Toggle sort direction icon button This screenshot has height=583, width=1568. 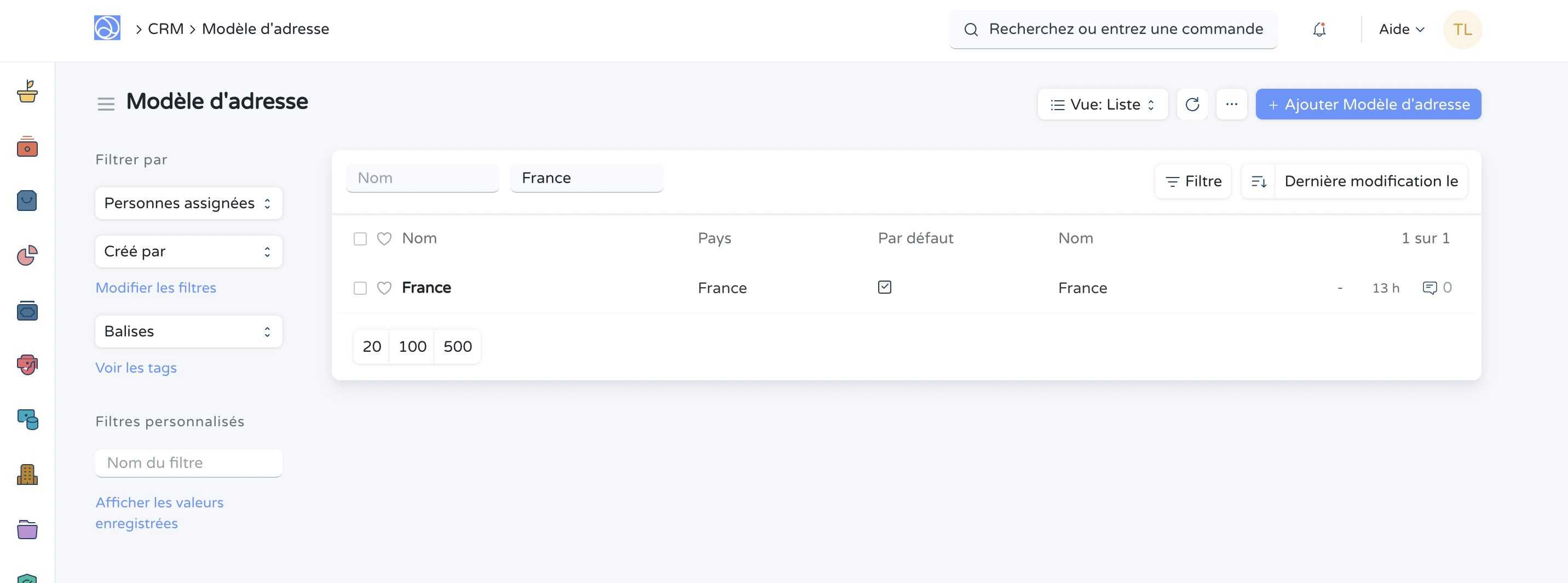click(1258, 181)
